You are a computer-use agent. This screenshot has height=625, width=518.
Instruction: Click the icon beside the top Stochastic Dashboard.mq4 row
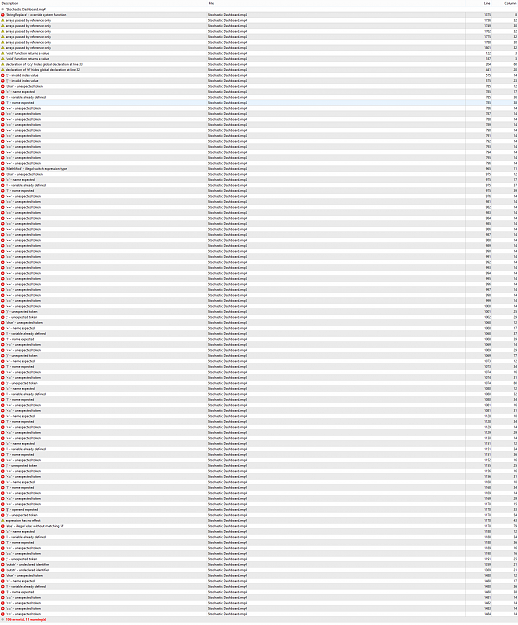(3, 9)
